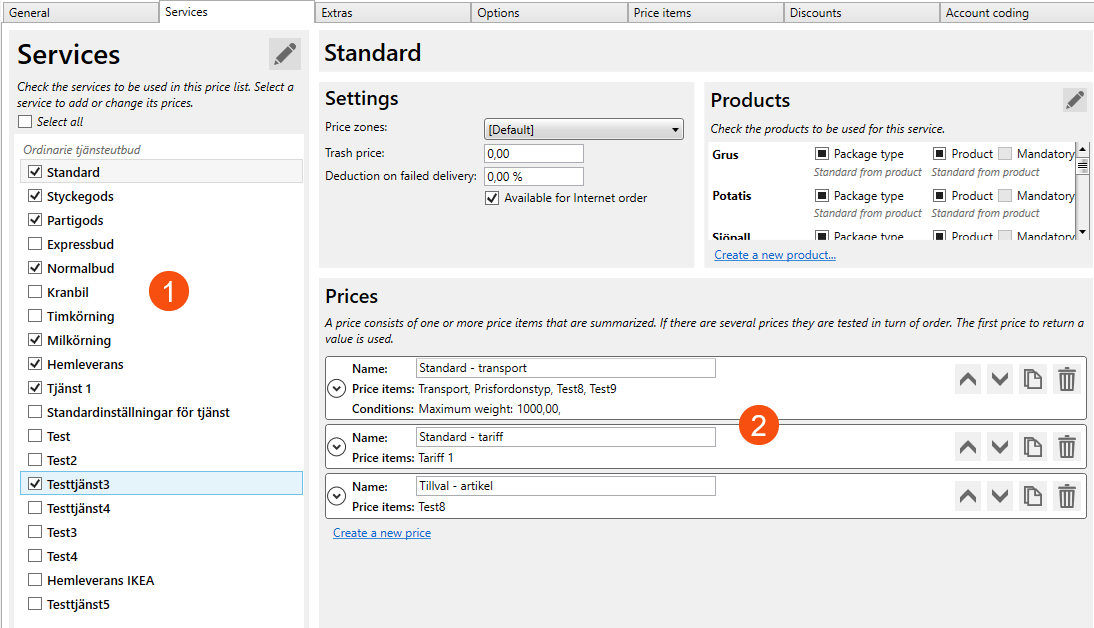Open the Price zones dropdown
1094x628 pixels.
tap(583, 130)
